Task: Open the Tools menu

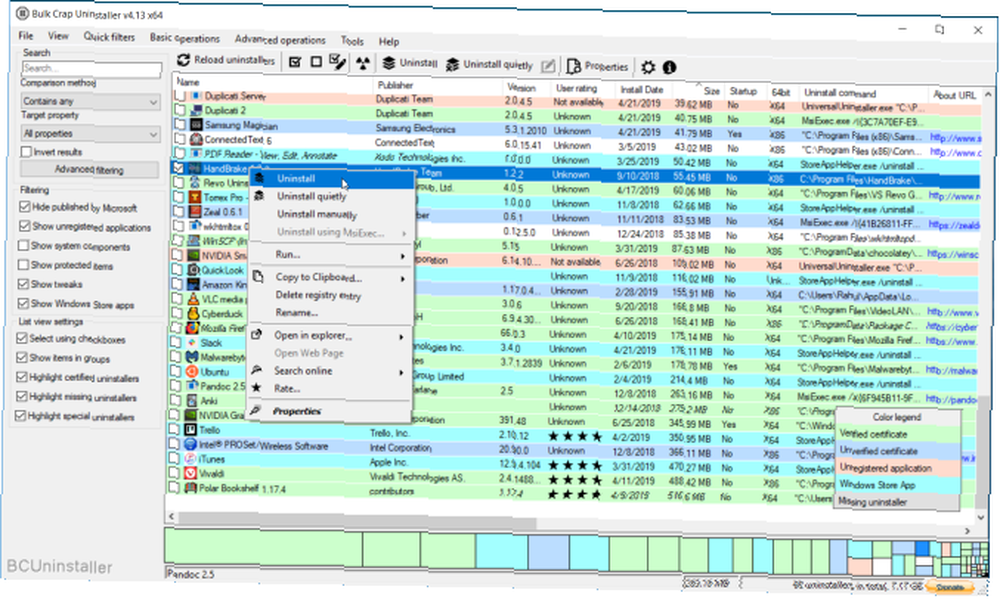Action: pos(352,41)
